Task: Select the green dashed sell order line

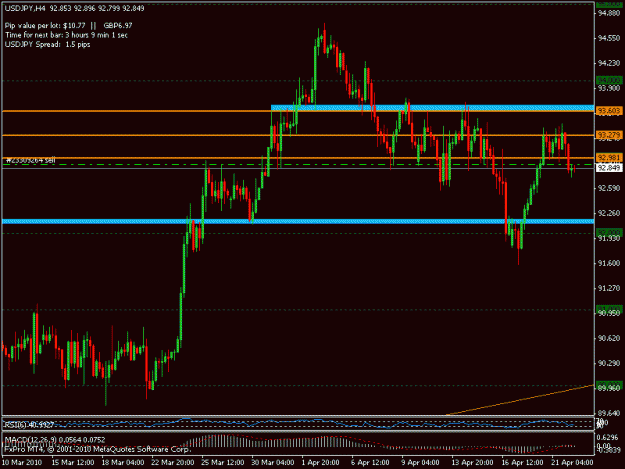Action: pyautogui.click(x=298, y=164)
